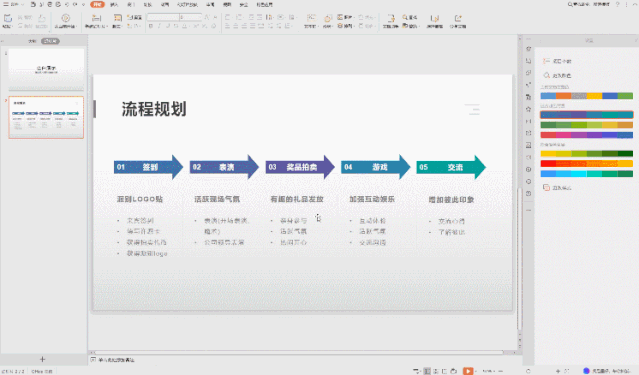This screenshot has height=375, width=639.
Task: Click the Paste icon in ribbon
Action: 8,18
